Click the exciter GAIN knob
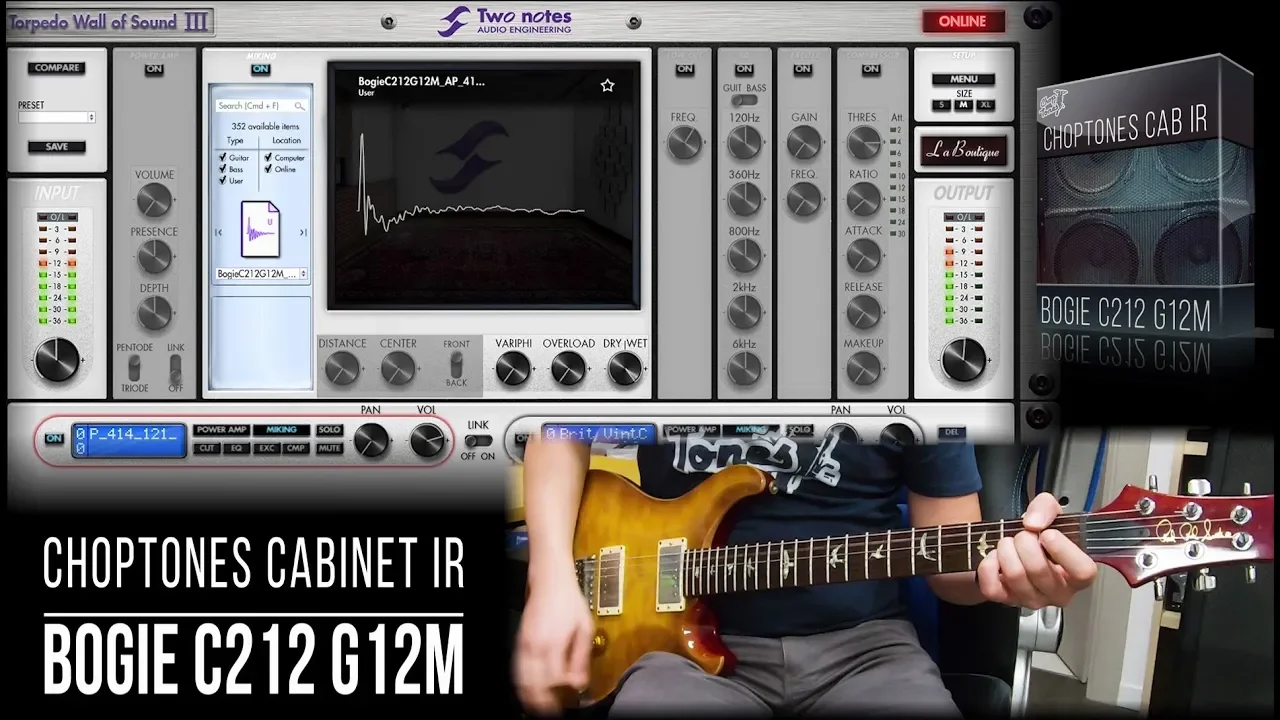Image resolution: width=1280 pixels, height=720 pixels. point(803,143)
